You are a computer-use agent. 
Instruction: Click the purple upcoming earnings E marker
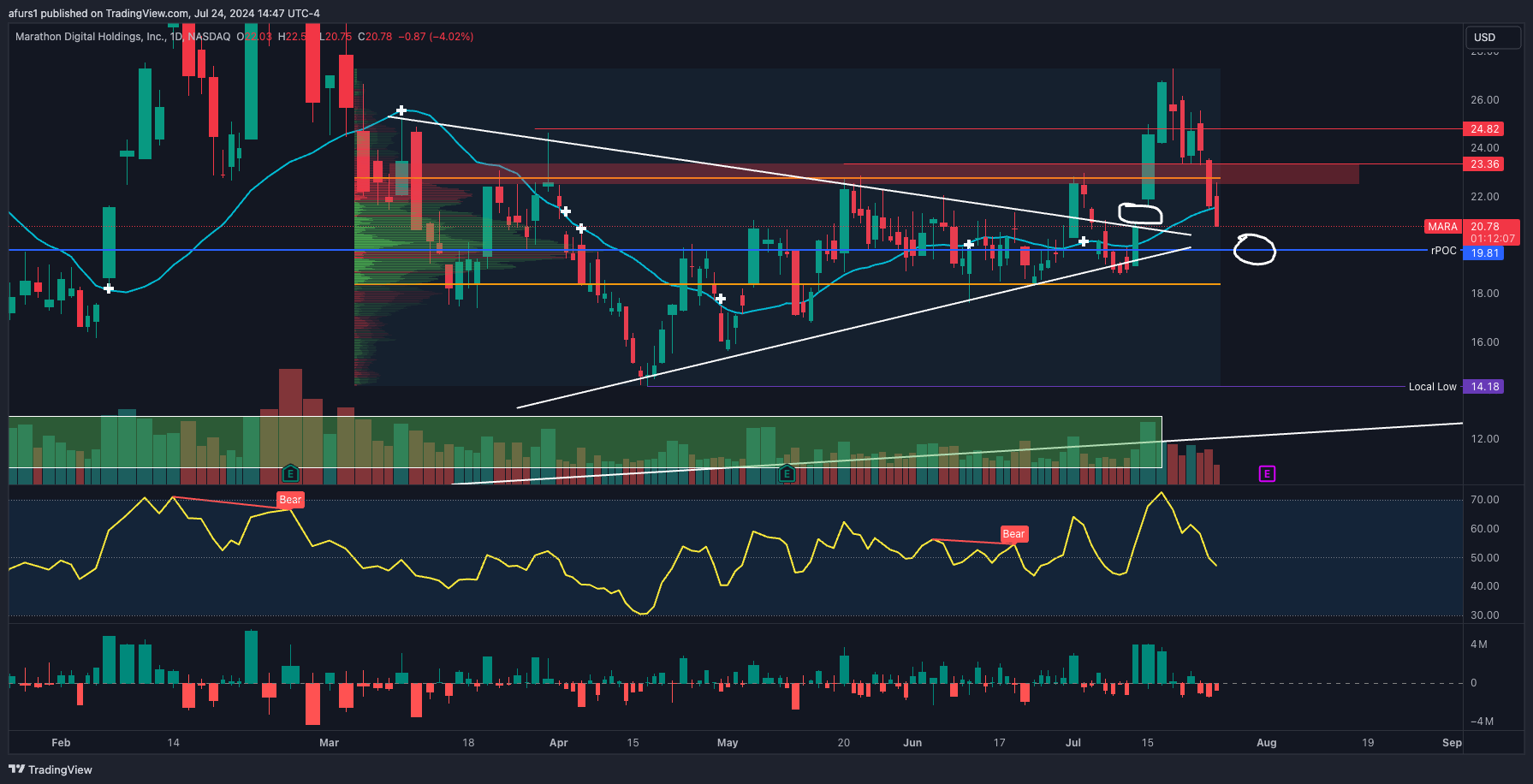point(1267,473)
